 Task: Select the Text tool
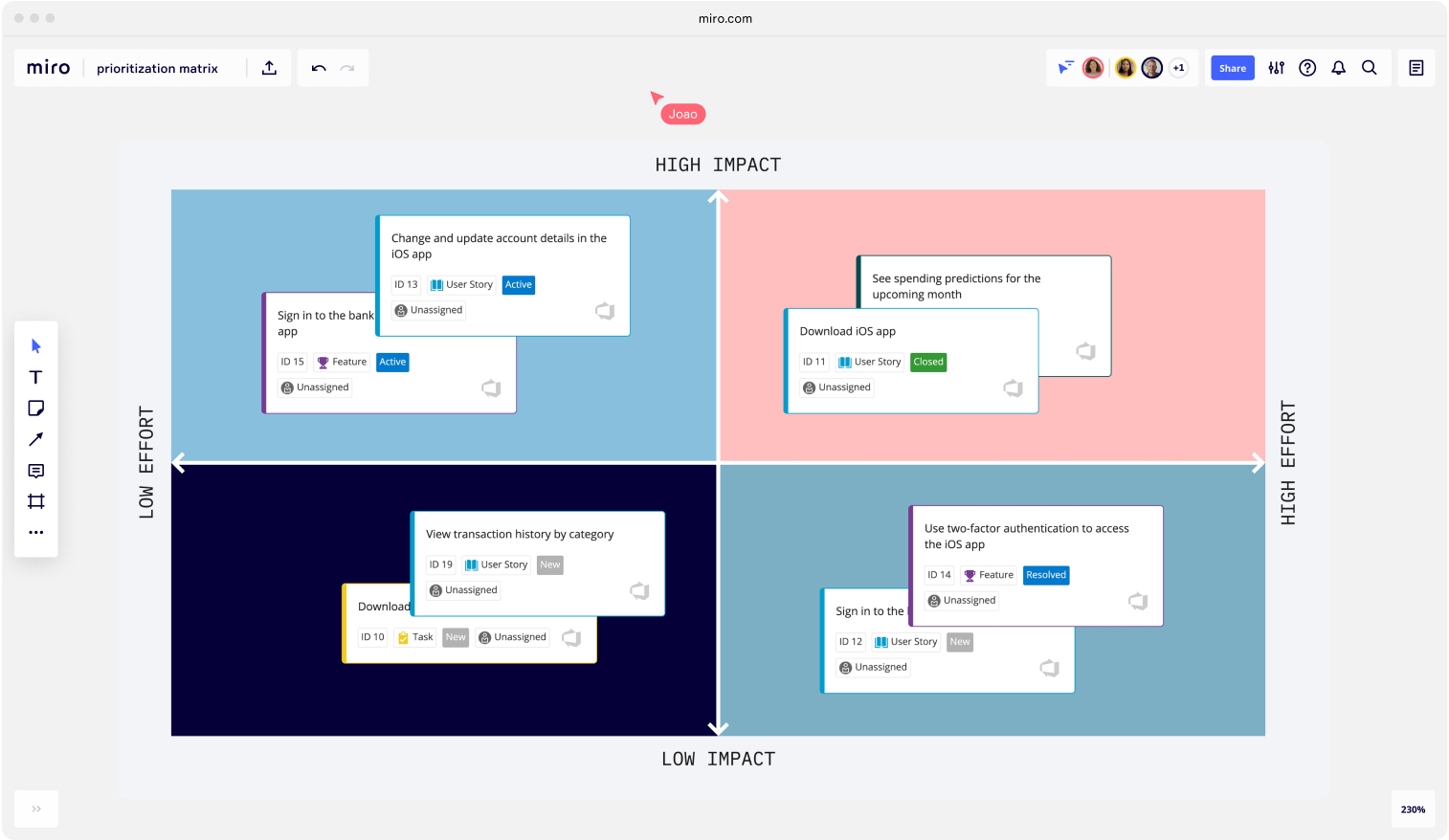tap(35, 377)
